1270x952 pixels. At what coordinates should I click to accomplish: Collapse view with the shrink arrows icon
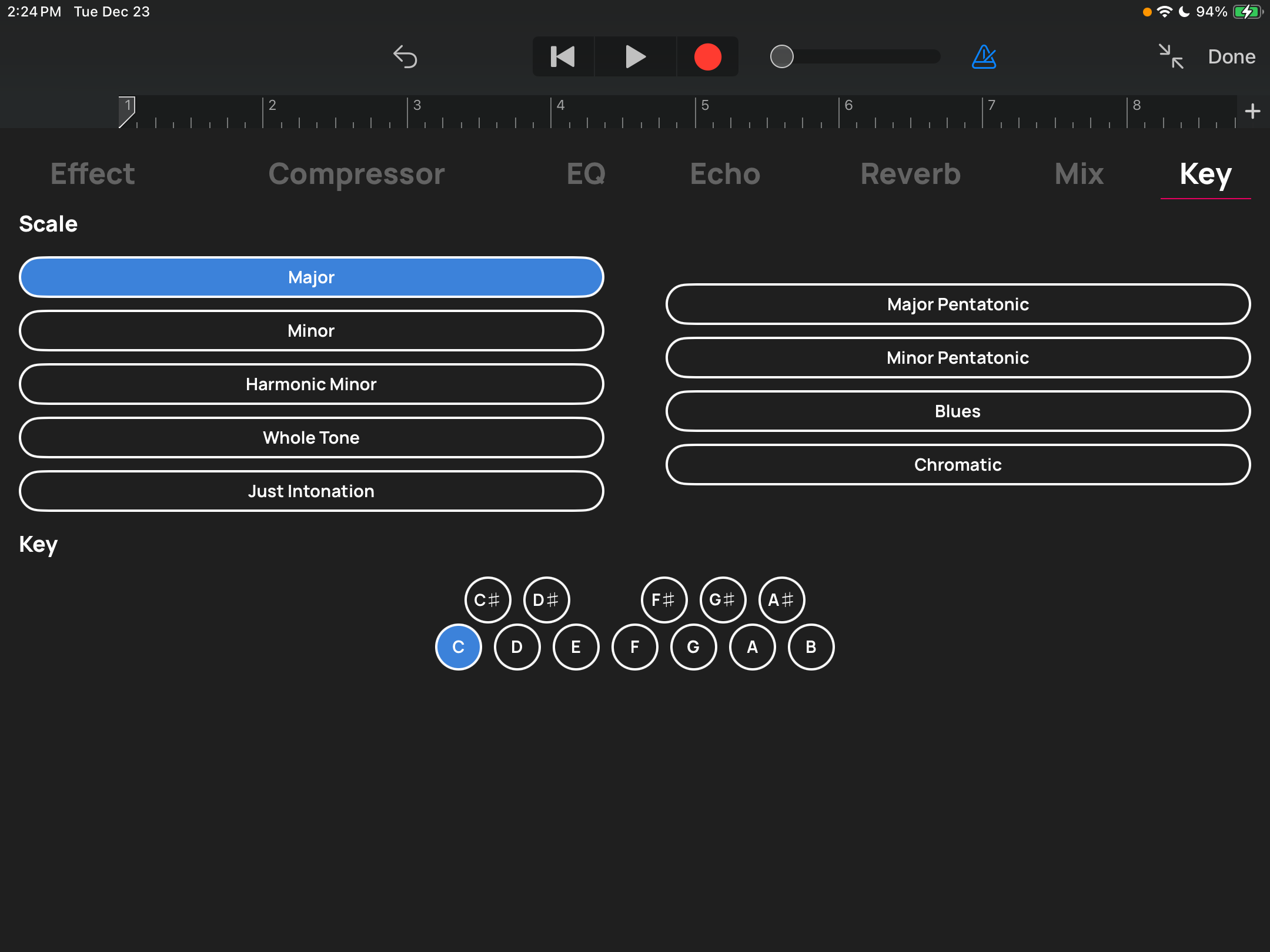coord(1171,57)
